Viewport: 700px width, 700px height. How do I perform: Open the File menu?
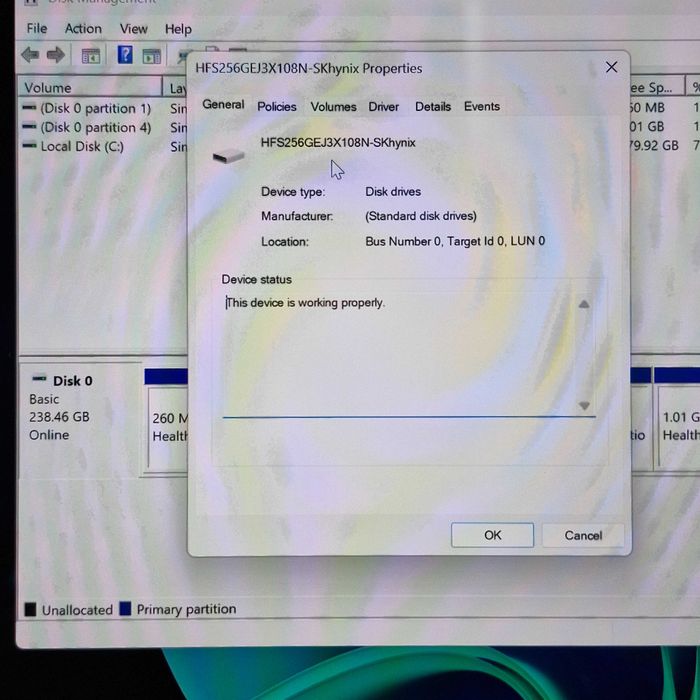pos(37,29)
